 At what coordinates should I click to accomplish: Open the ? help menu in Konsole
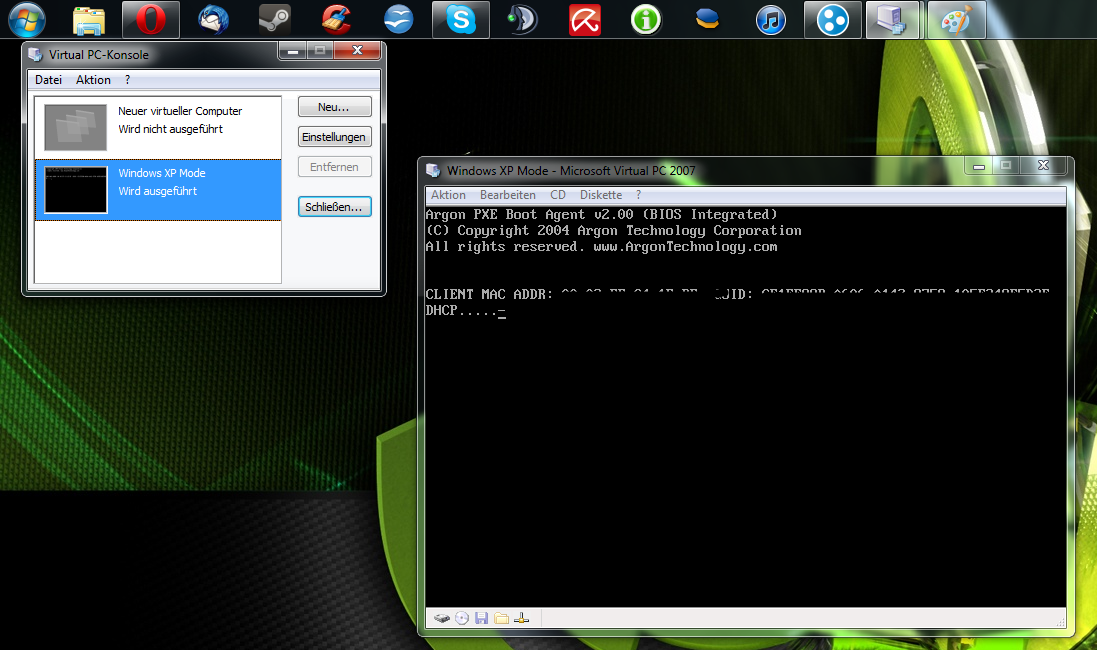coord(127,80)
